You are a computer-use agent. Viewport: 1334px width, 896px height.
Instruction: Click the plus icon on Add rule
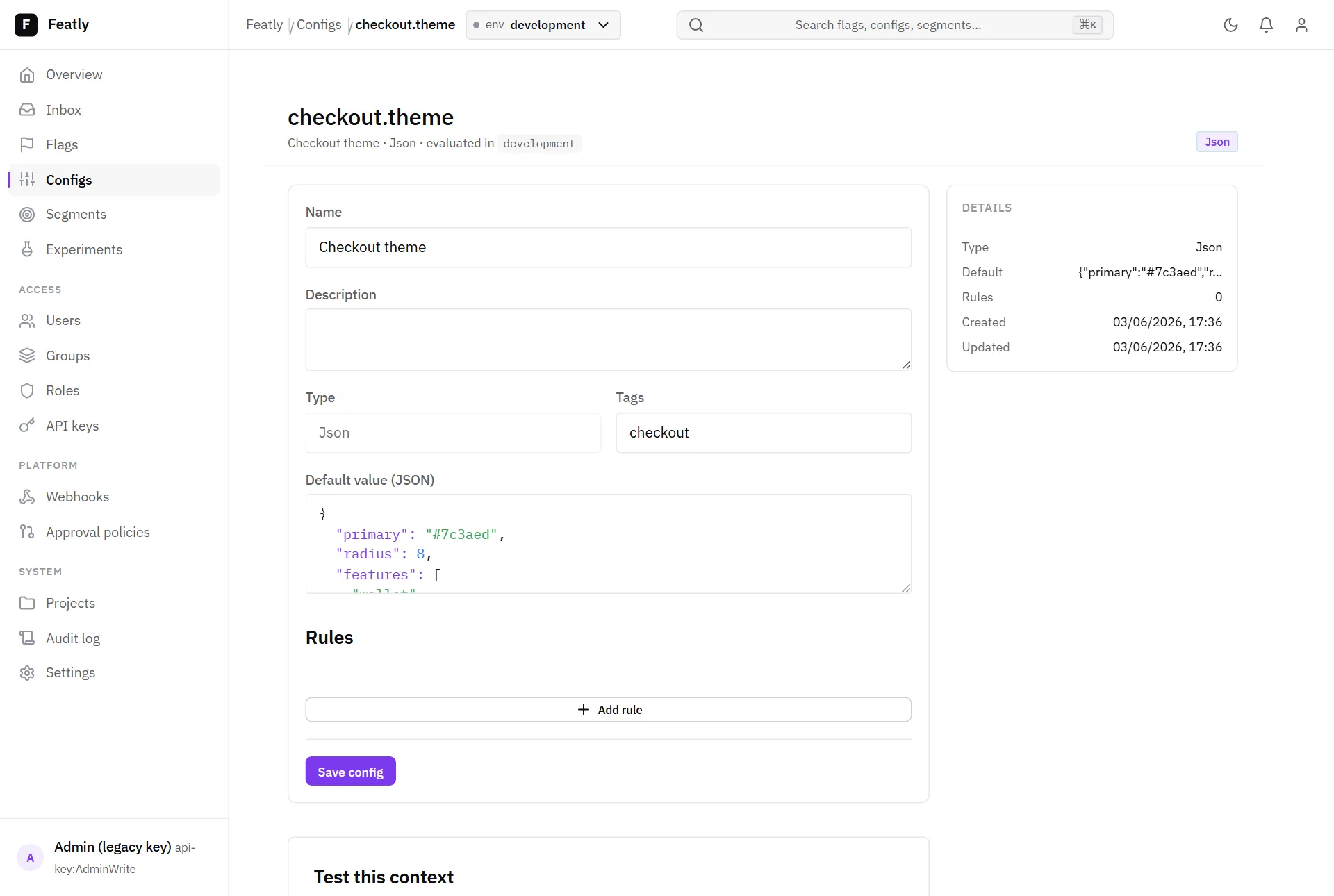584,710
